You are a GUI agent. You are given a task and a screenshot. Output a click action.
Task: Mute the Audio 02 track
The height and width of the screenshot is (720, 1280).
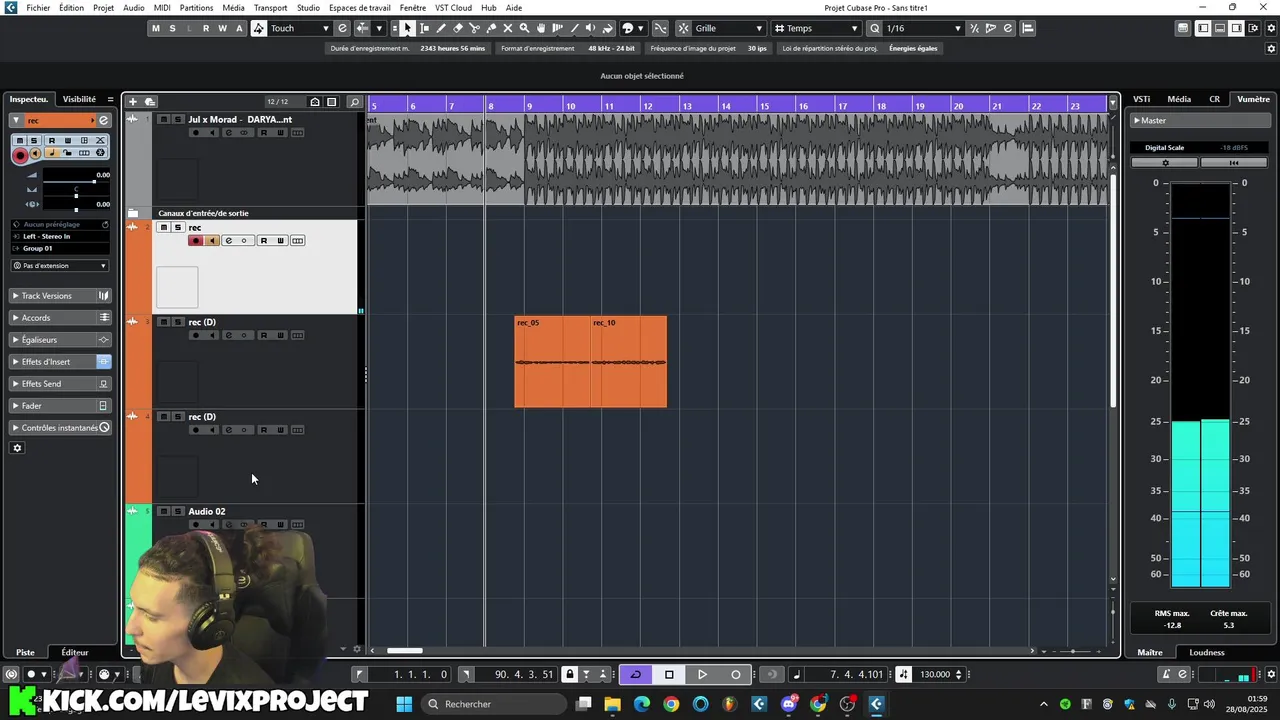click(x=164, y=511)
